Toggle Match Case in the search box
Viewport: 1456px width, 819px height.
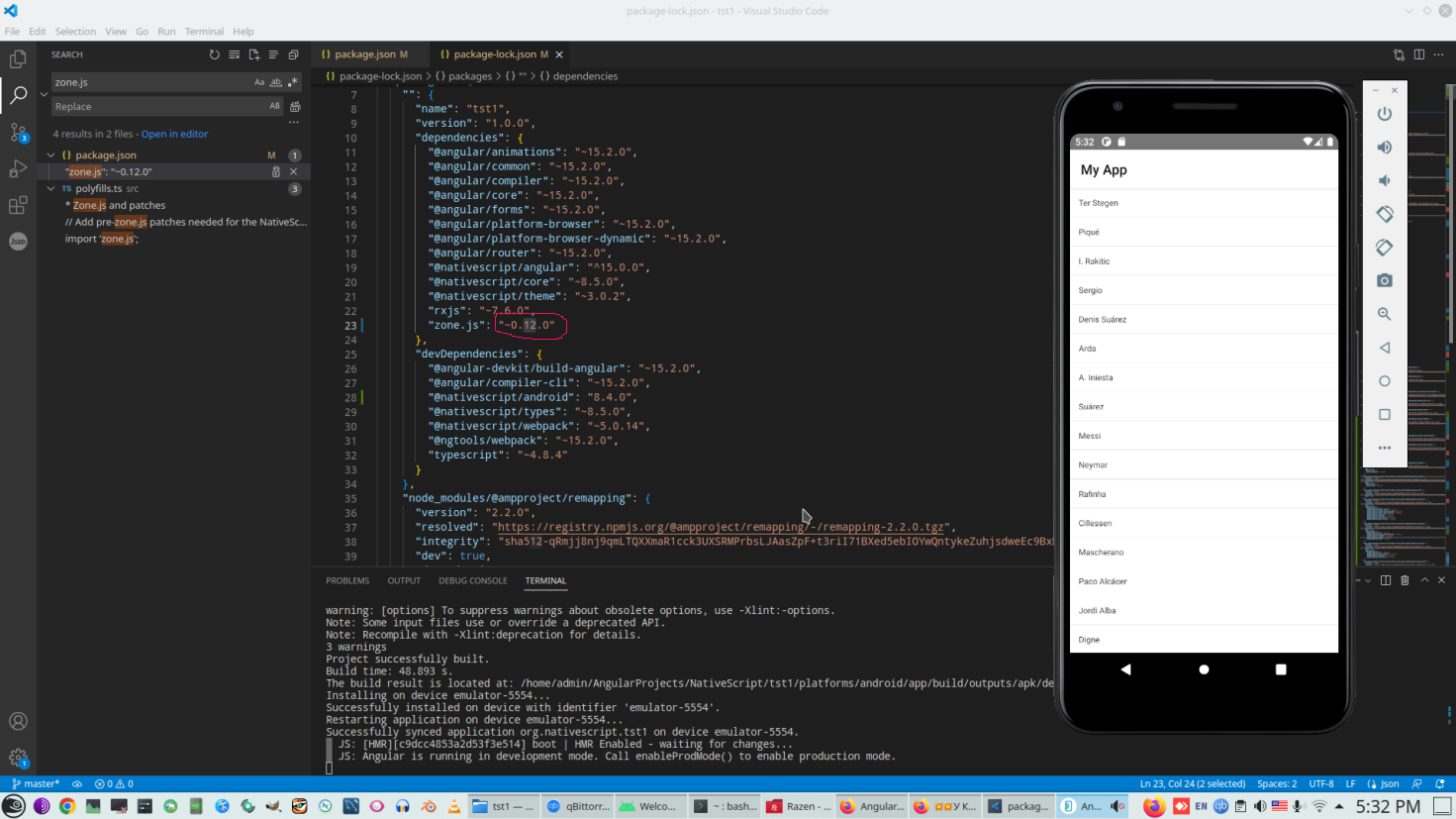click(258, 81)
